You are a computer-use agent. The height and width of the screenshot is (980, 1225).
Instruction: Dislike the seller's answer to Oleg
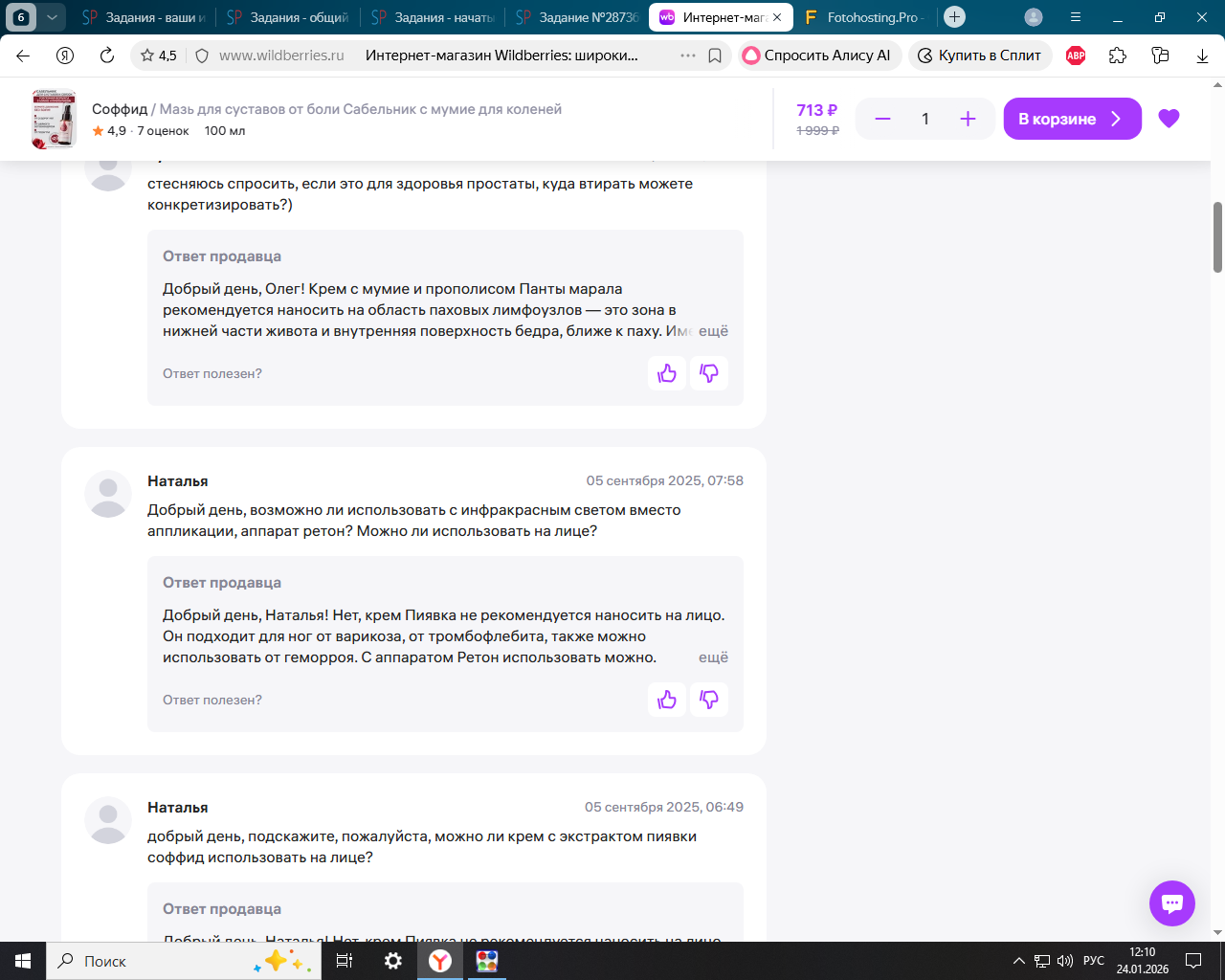coord(709,373)
